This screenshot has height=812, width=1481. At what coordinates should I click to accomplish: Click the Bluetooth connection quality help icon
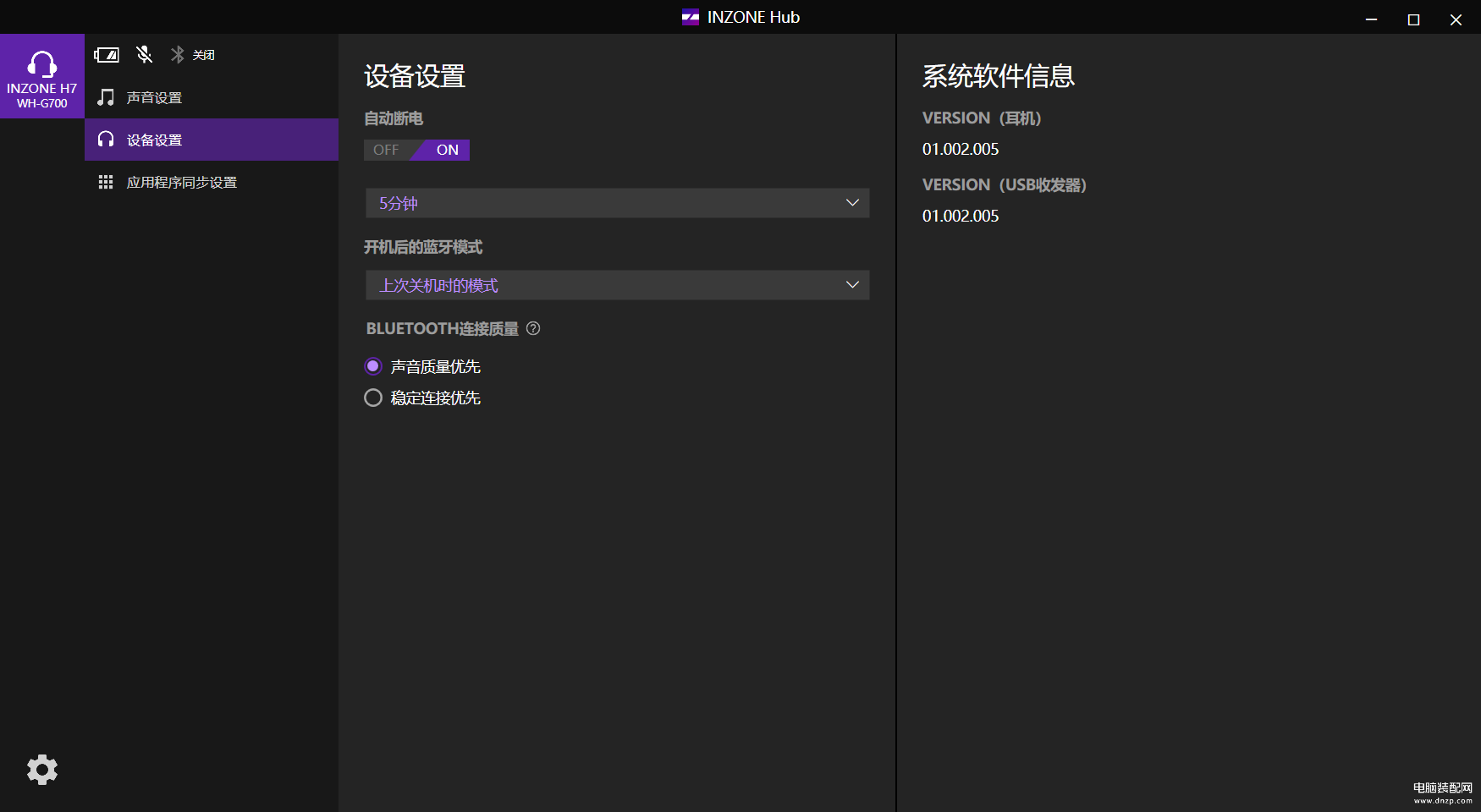pos(533,328)
